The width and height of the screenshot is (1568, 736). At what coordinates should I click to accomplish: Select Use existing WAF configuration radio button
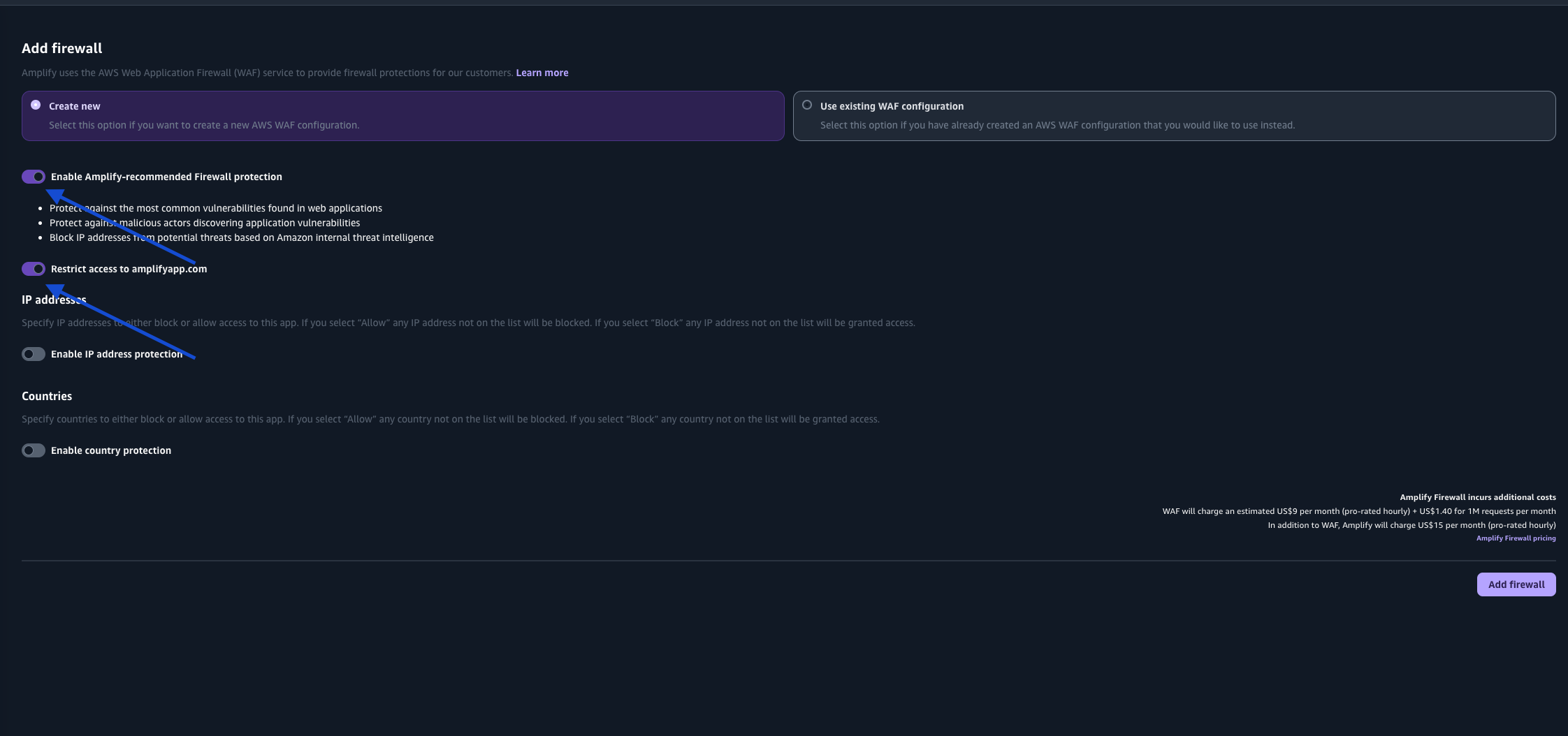tap(807, 105)
